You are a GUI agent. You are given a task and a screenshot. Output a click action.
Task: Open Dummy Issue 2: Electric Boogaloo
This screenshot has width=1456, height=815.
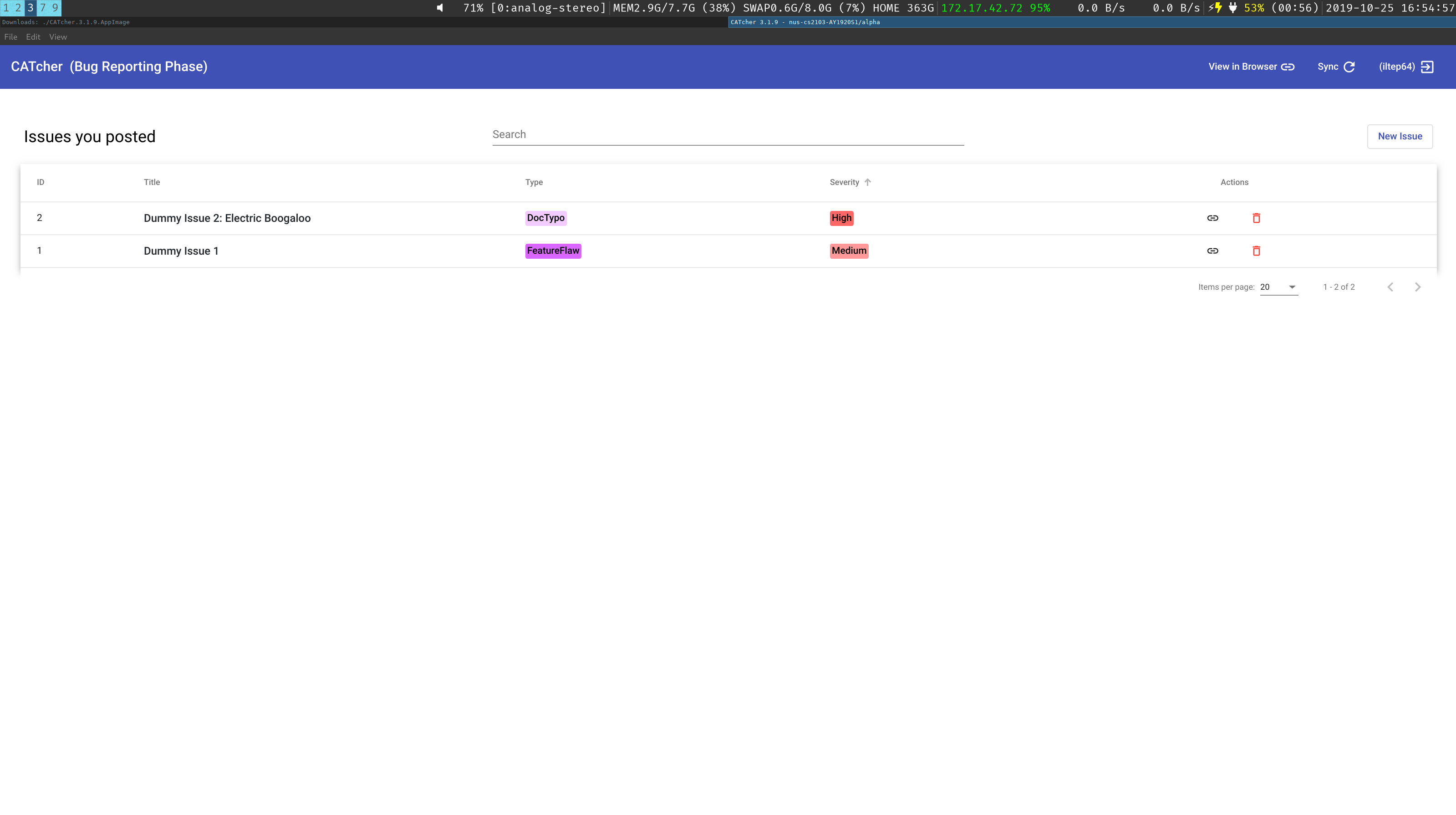tap(227, 218)
